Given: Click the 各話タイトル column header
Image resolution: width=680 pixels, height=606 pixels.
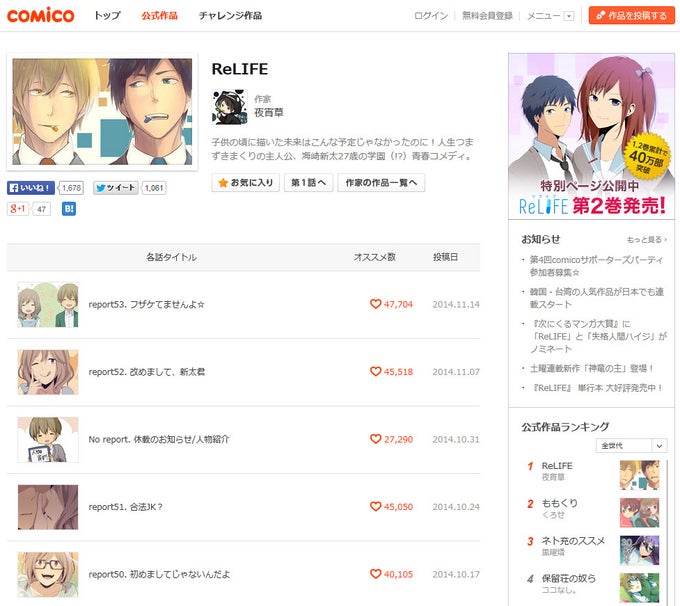Looking at the screenshot, I should pyautogui.click(x=171, y=257).
